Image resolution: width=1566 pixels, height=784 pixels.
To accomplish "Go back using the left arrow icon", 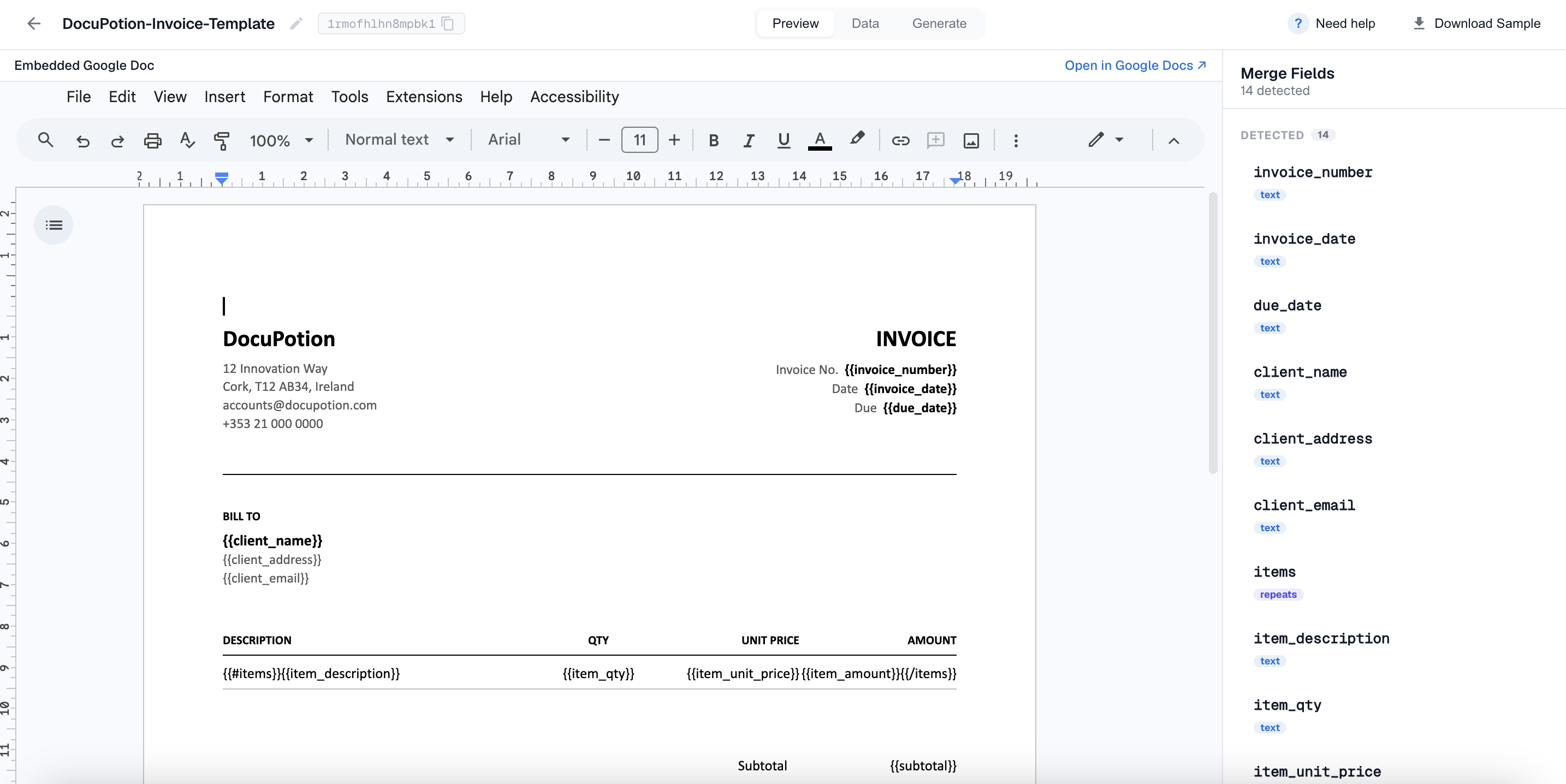I will (x=33, y=23).
